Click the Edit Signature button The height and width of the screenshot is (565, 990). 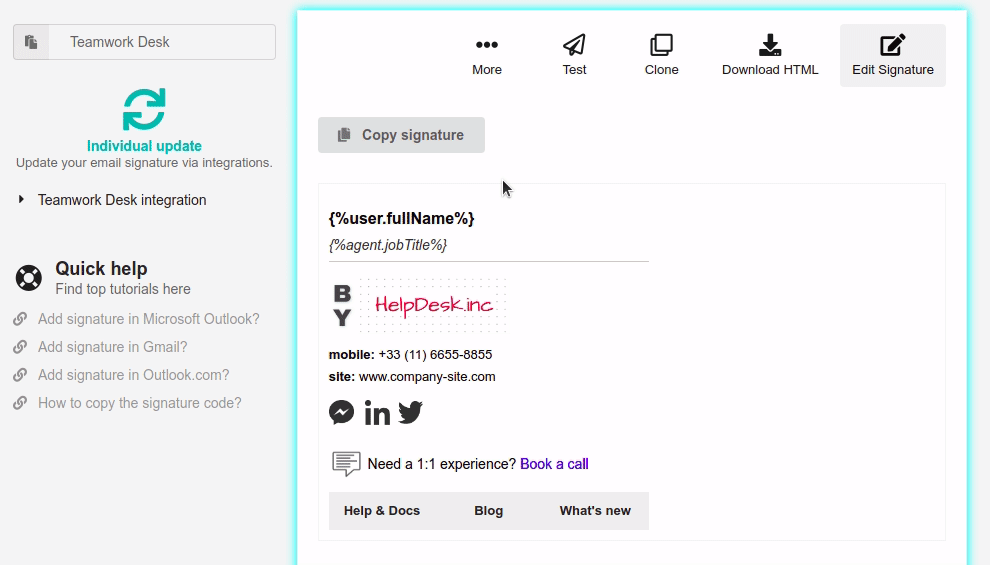(893, 56)
